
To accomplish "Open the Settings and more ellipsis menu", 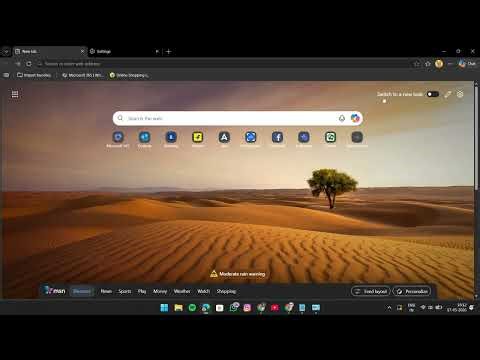I will point(450,64).
